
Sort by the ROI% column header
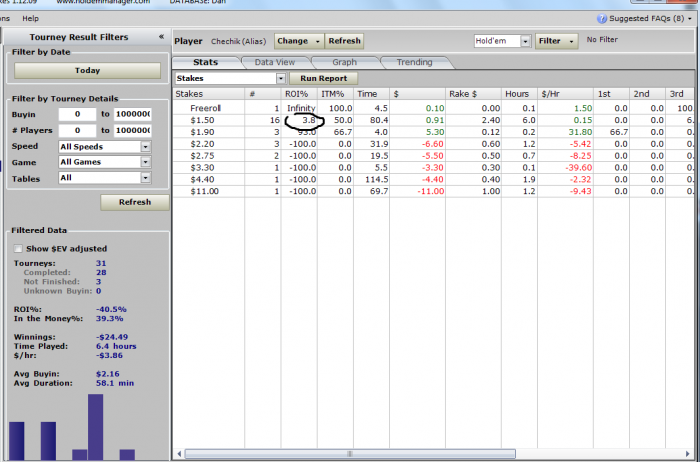pyautogui.click(x=299, y=94)
